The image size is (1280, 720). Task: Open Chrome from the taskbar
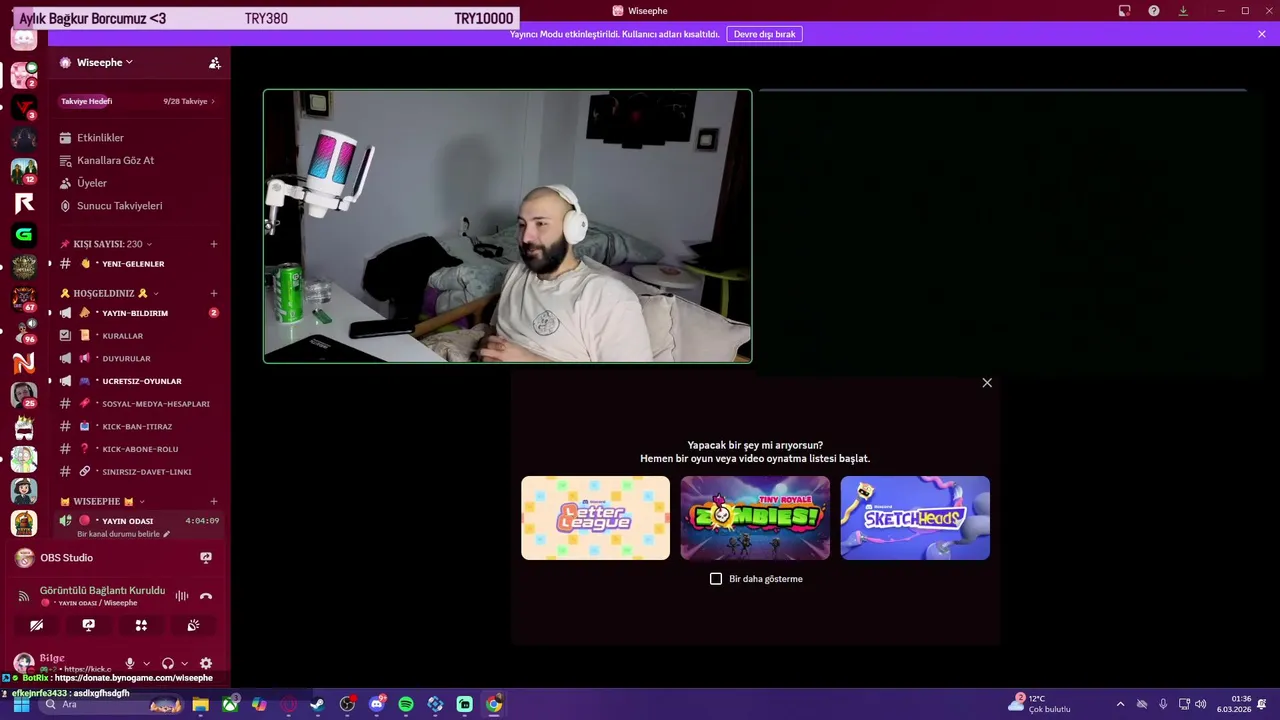494,704
